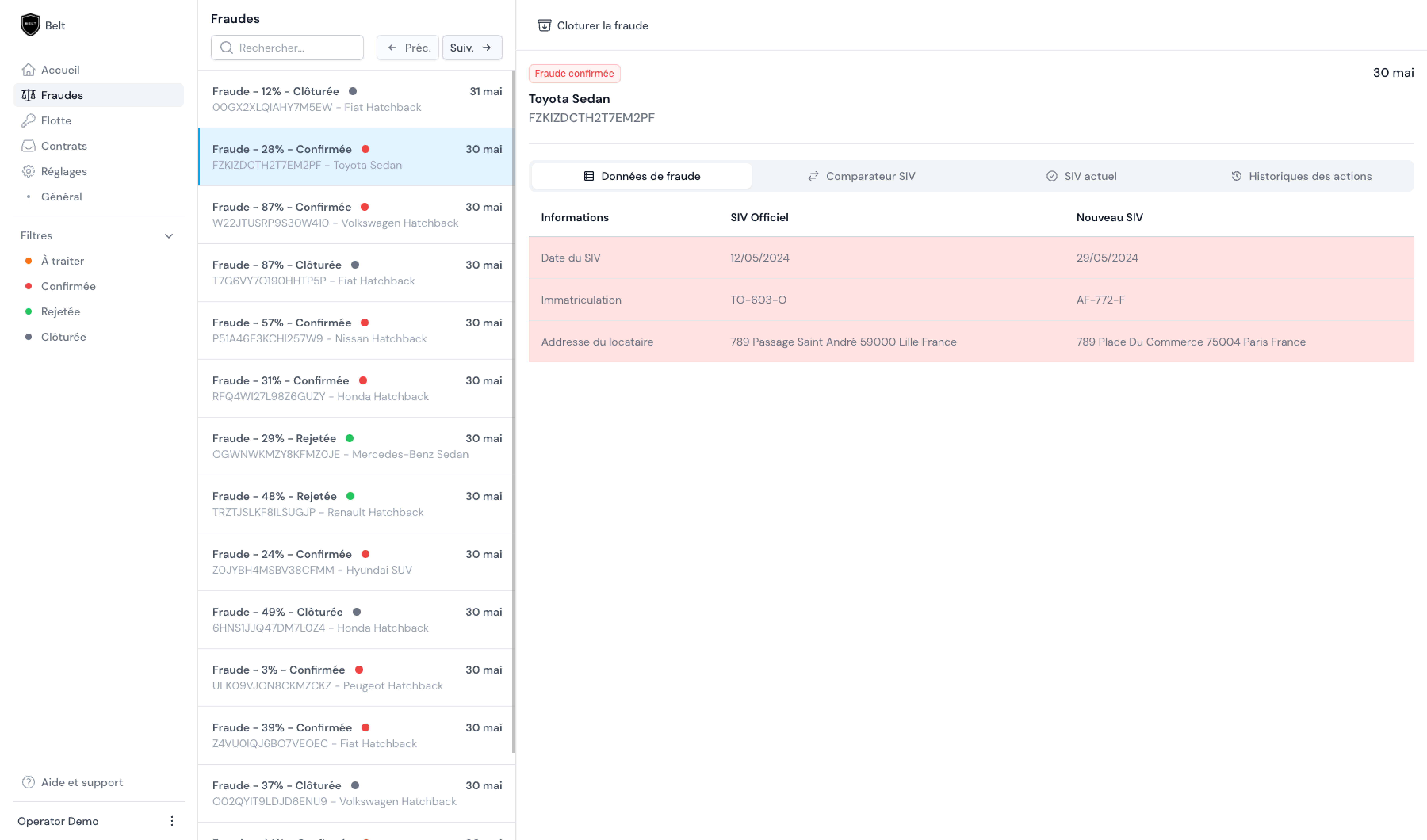Go to Accueil page
Image resolution: width=1427 pixels, height=840 pixels.
click(99, 70)
